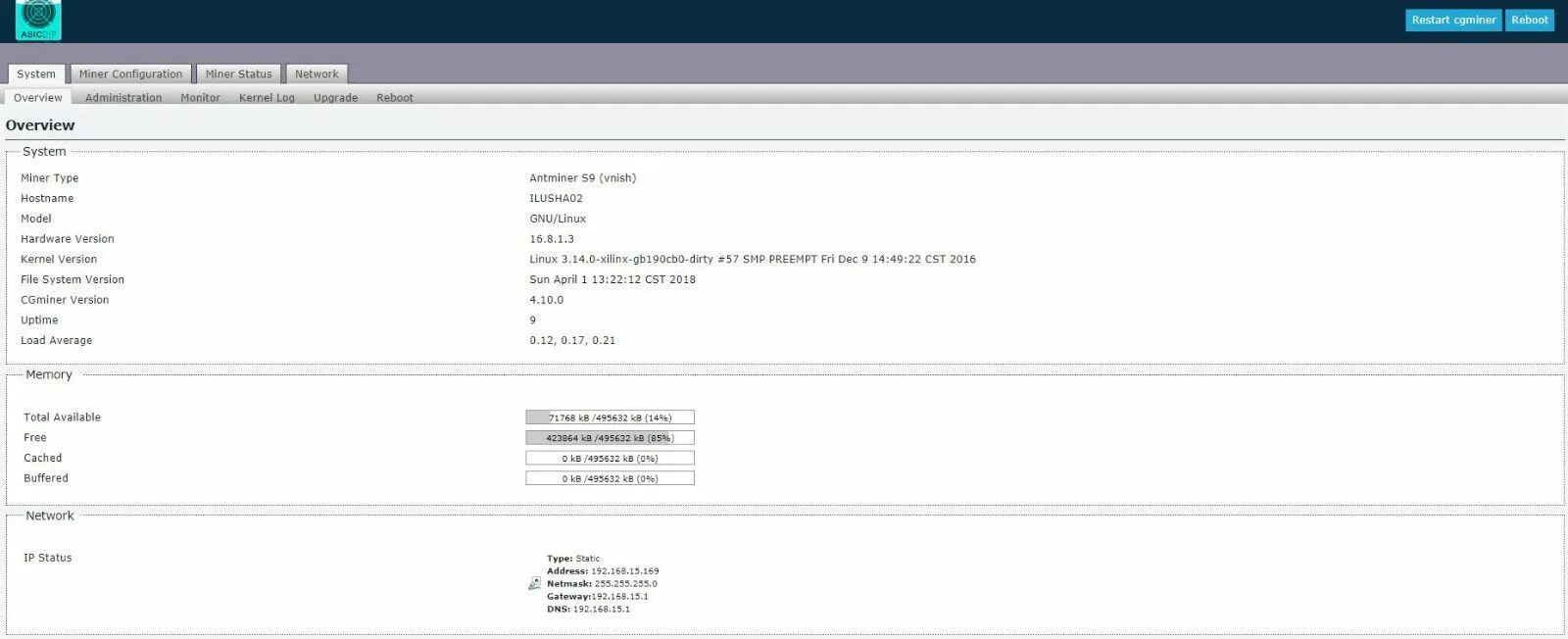The image size is (1568, 639).
Task: Click file system version 'Sun April 1' date
Action: pos(612,279)
